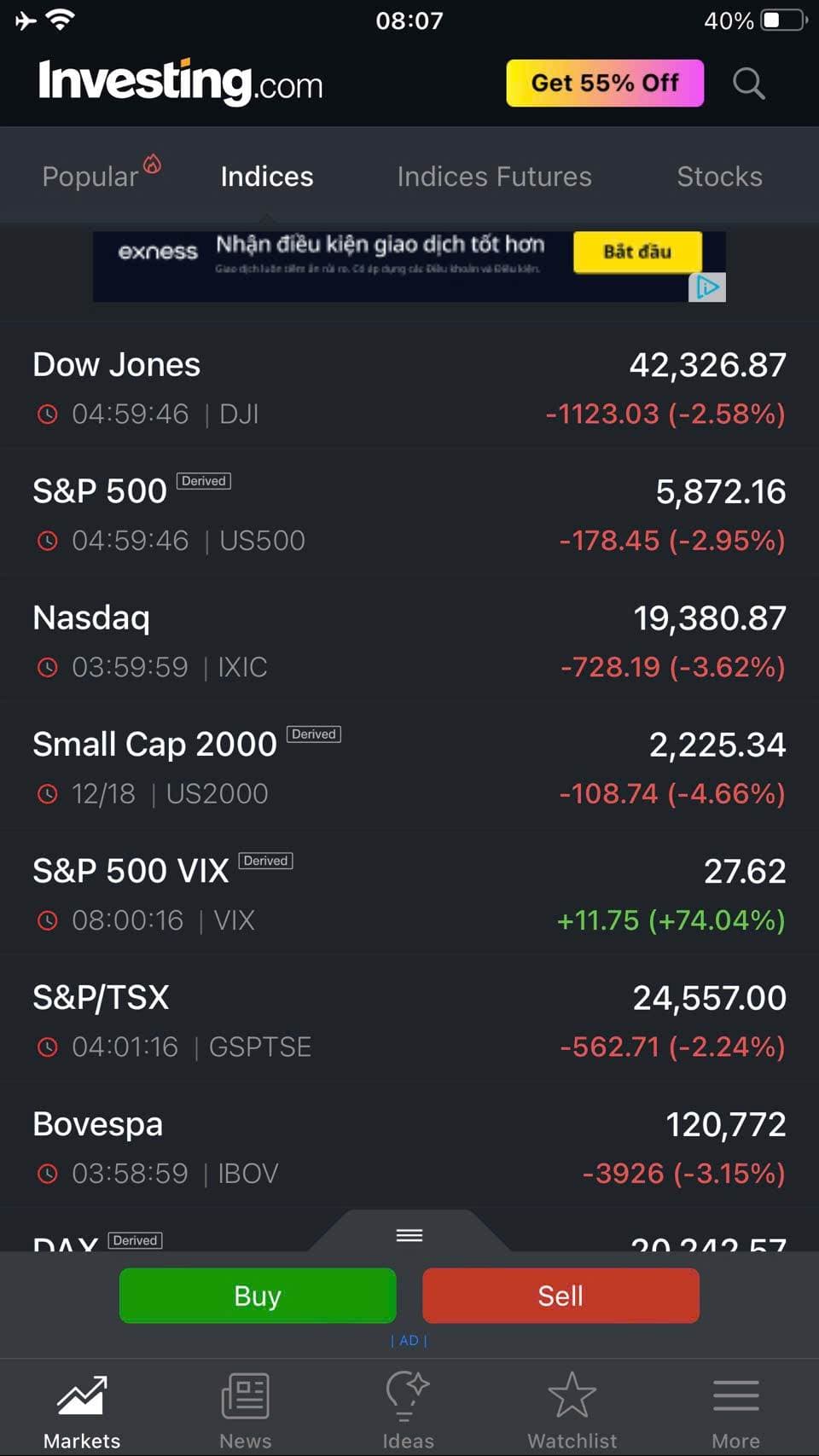Open the More hamburger menu icon
Image resolution: width=819 pixels, height=1456 pixels.
pos(735,1395)
